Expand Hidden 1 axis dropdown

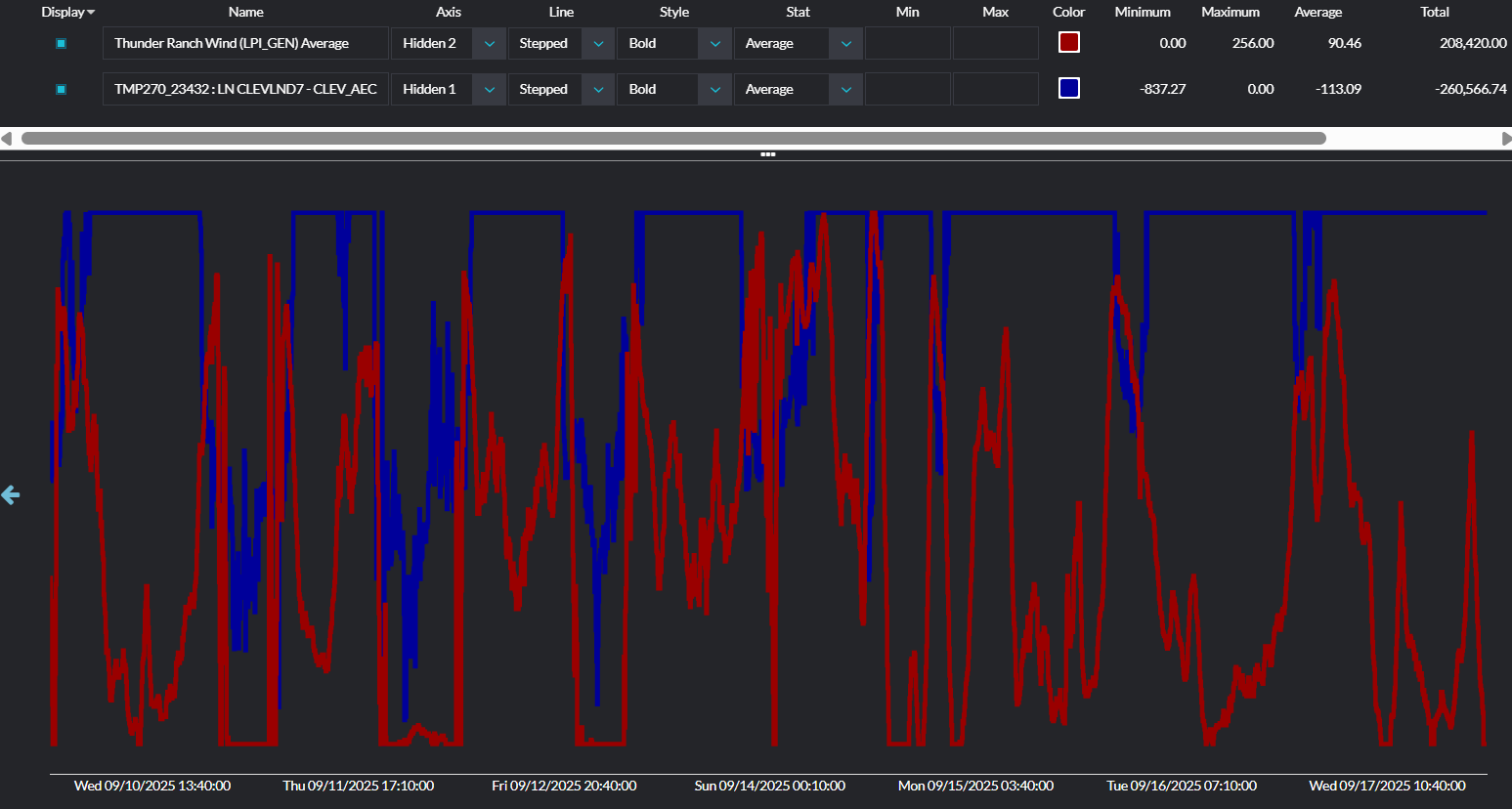(x=489, y=89)
